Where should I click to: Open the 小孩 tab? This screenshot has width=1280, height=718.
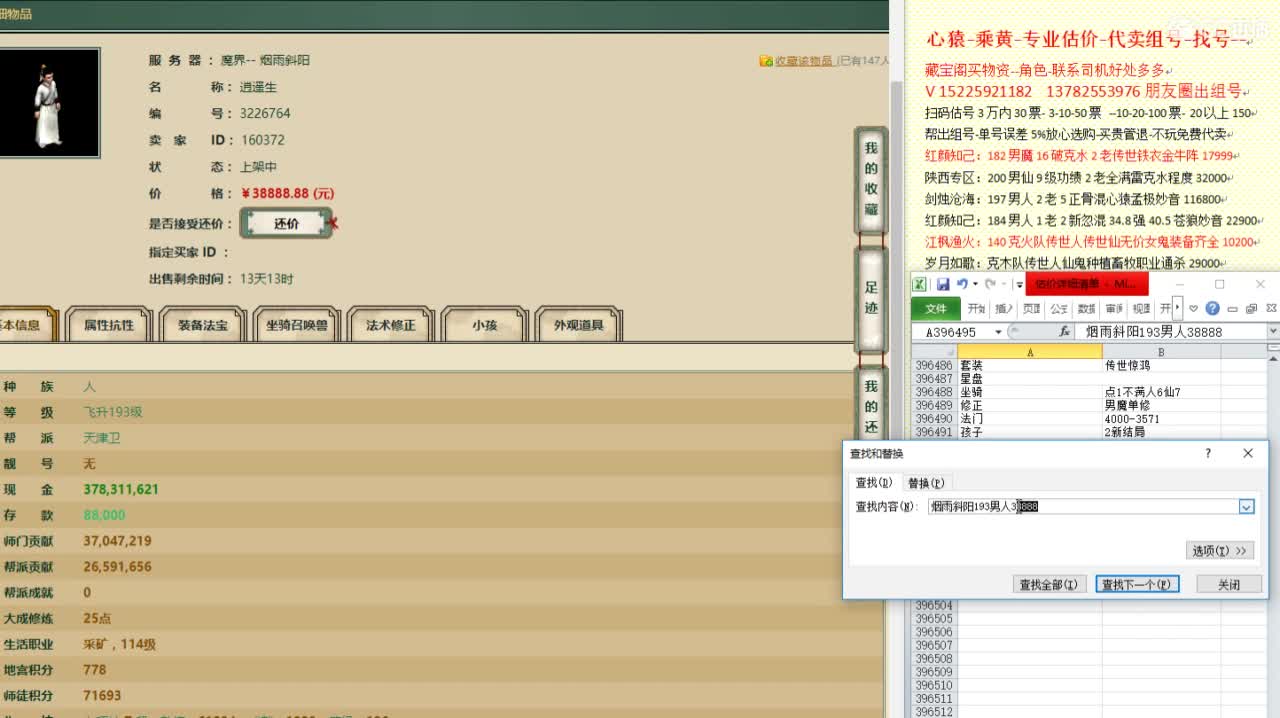[484, 325]
